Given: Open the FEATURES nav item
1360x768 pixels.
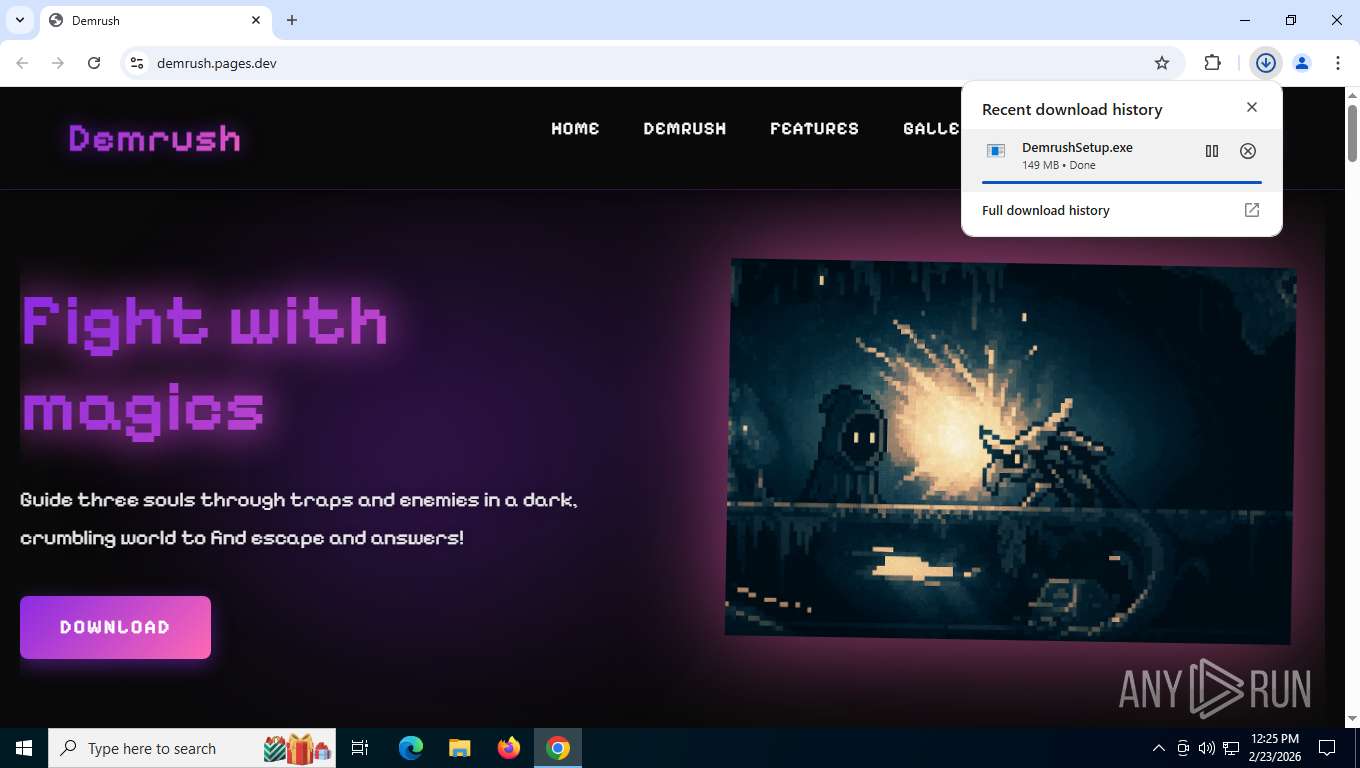Looking at the screenshot, I should click(814, 128).
